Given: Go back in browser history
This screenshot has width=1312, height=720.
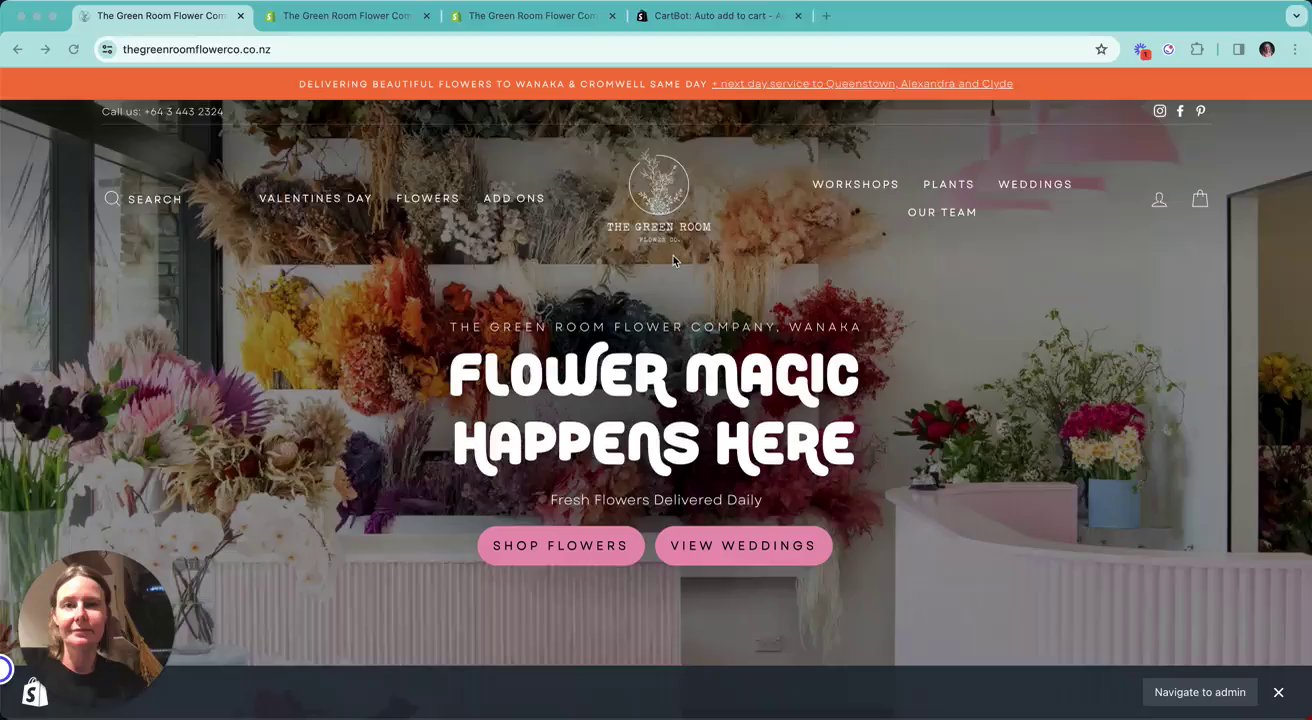Looking at the screenshot, I should tap(17, 49).
